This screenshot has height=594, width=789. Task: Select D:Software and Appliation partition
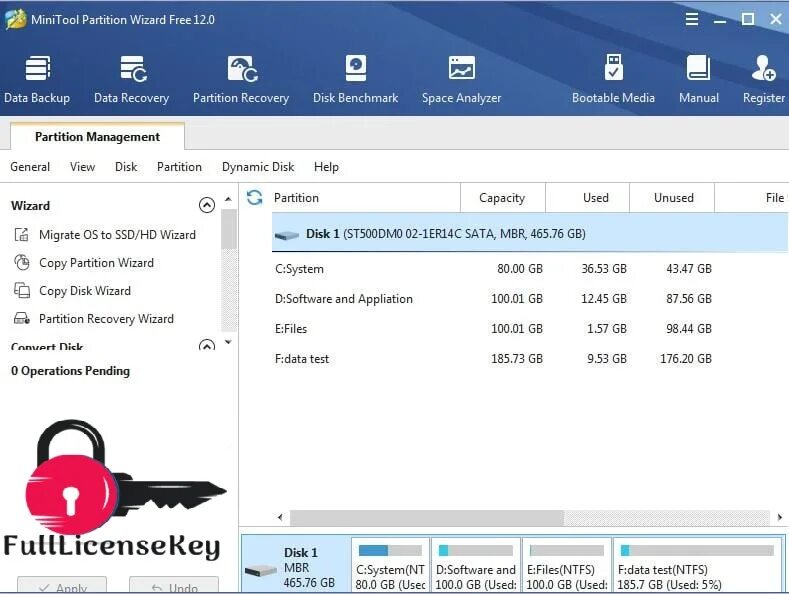click(530, 299)
